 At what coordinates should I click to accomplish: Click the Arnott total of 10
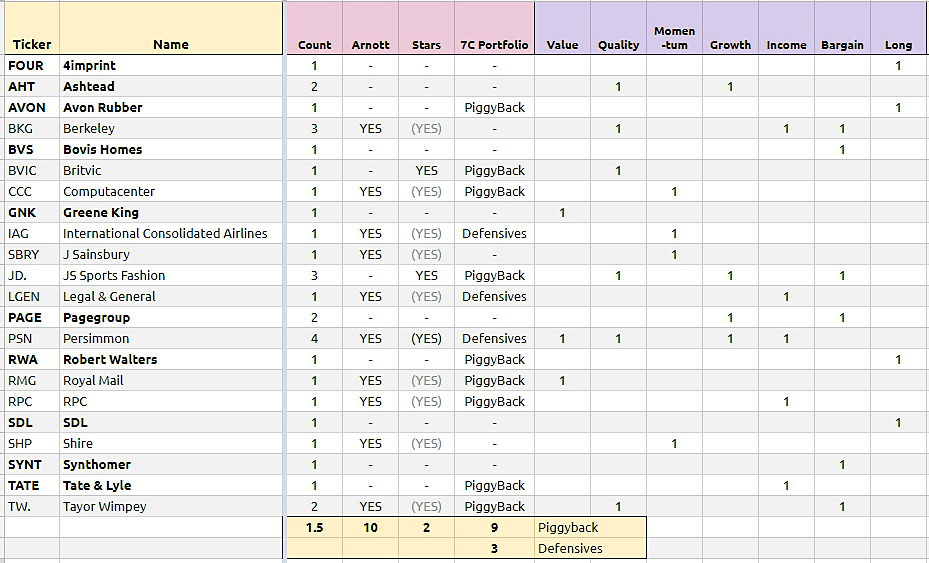coord(370,527)
